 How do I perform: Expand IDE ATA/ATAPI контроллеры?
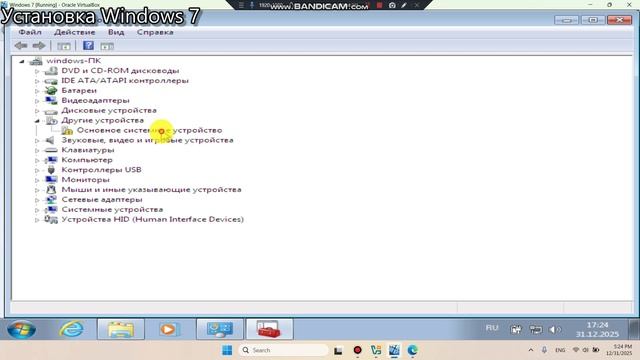(x=37, y=81)
